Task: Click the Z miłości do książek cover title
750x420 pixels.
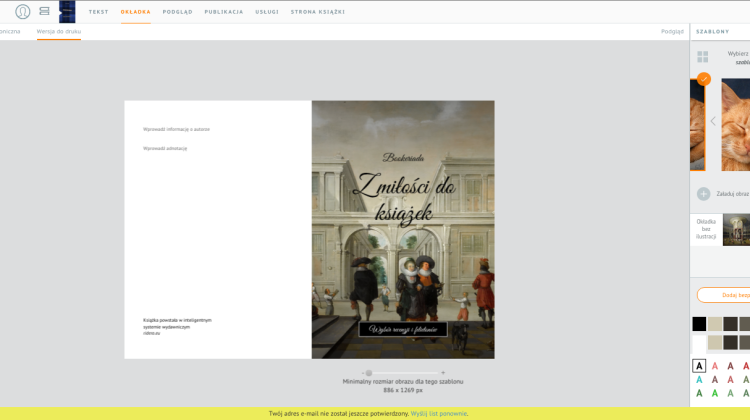Action: pos(404,198)
